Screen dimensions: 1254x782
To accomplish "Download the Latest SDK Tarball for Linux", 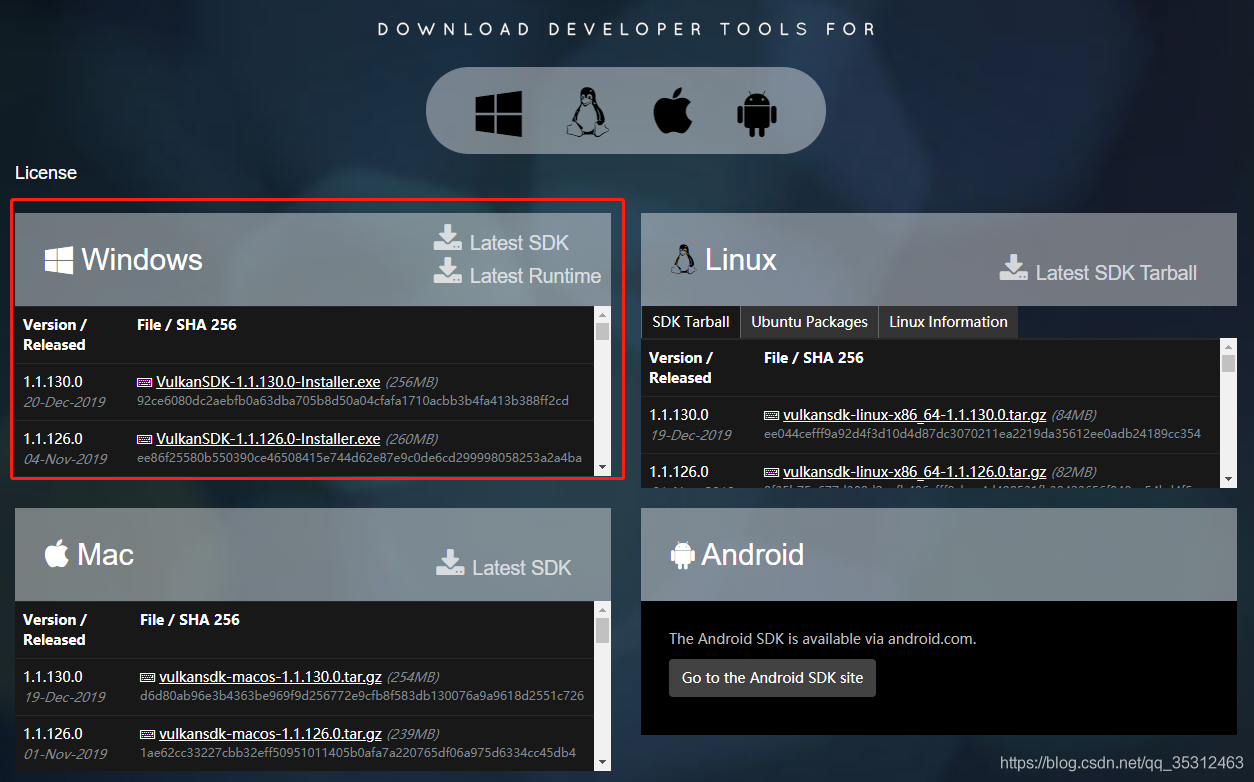I will click(1098, 271).
